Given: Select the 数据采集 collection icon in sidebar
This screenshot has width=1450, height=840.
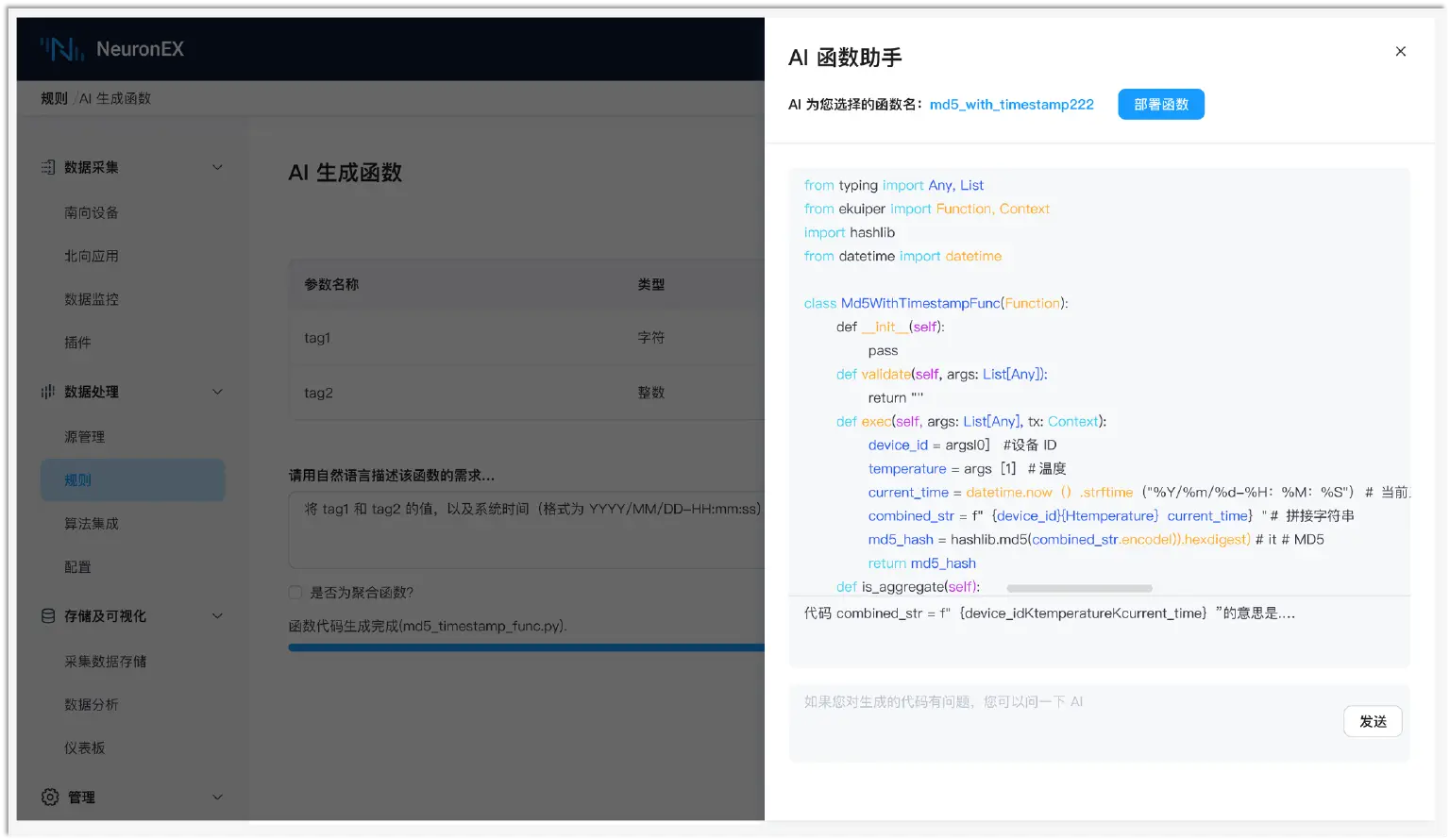Looking at the screenshot, I should click(48, 167).
